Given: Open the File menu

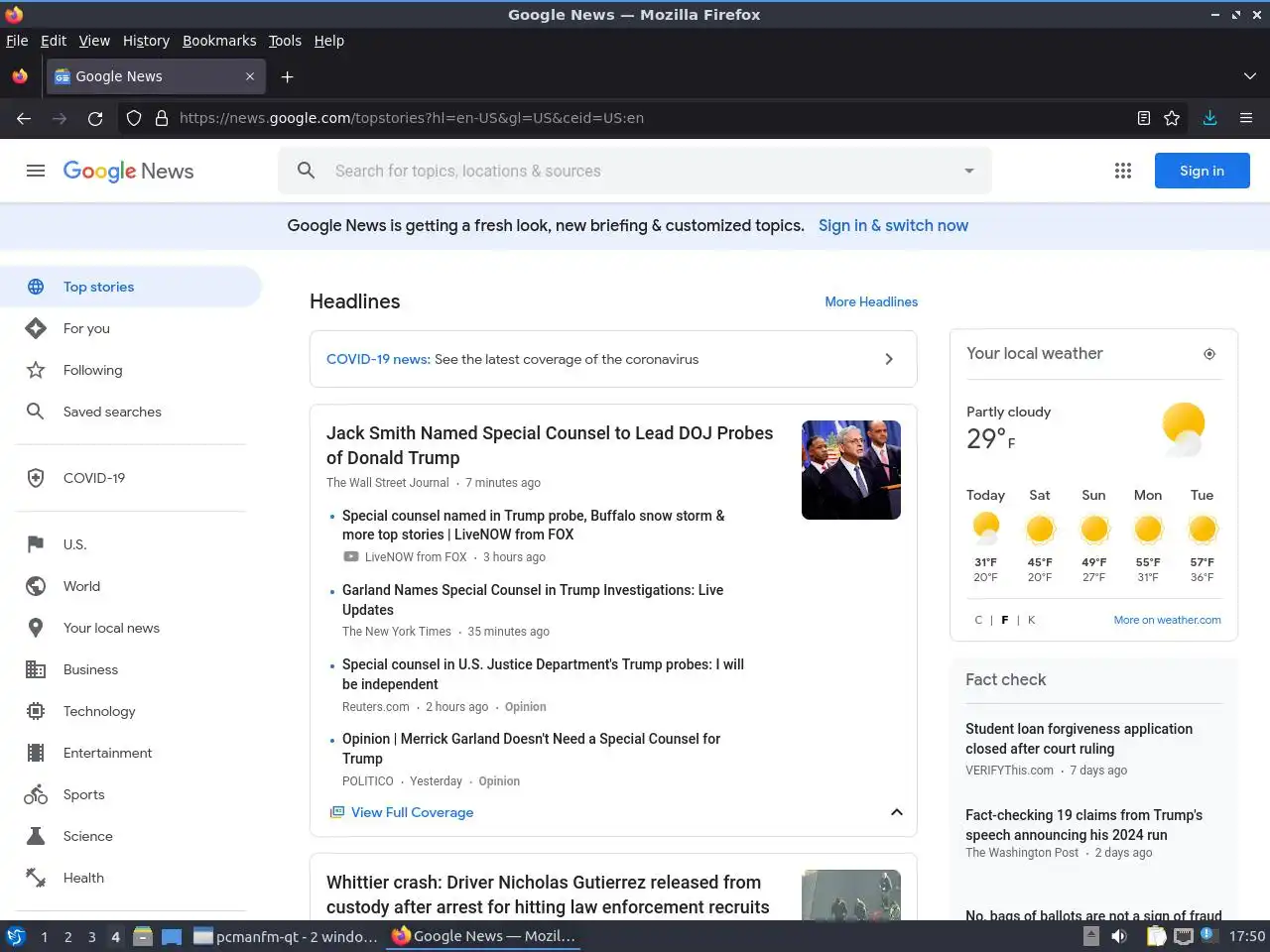Looking at the screenshot, I should [x=17, y=41].
